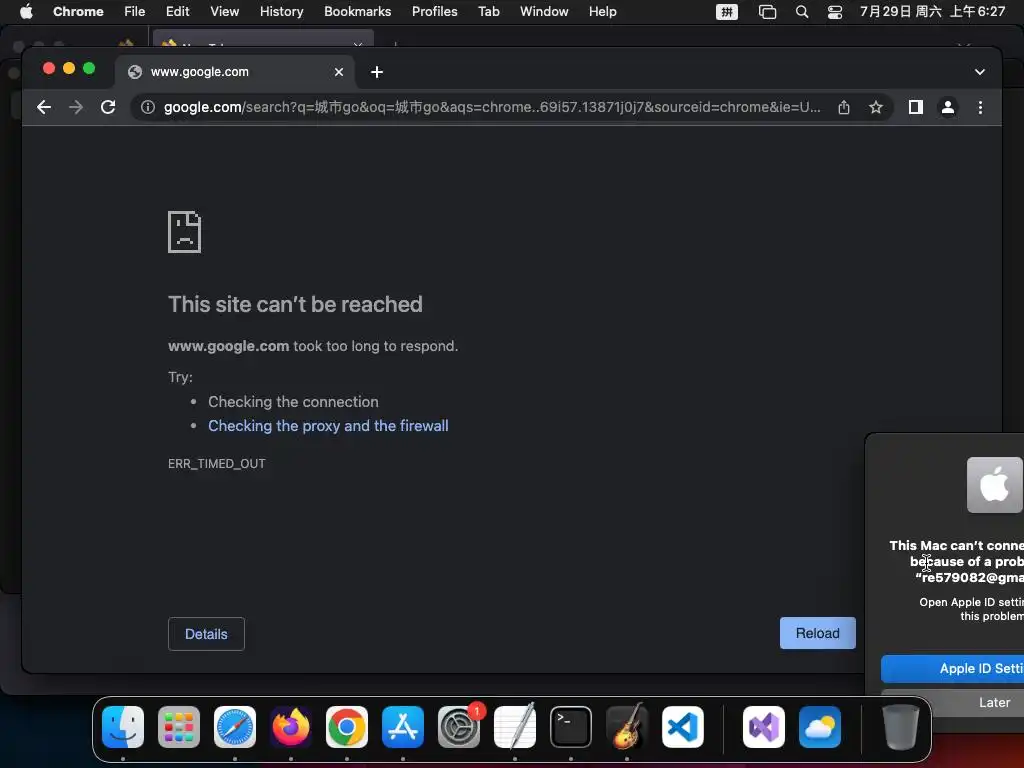
Task: Open Visual Studio from the Dock
Action: (x=764, y=727)
